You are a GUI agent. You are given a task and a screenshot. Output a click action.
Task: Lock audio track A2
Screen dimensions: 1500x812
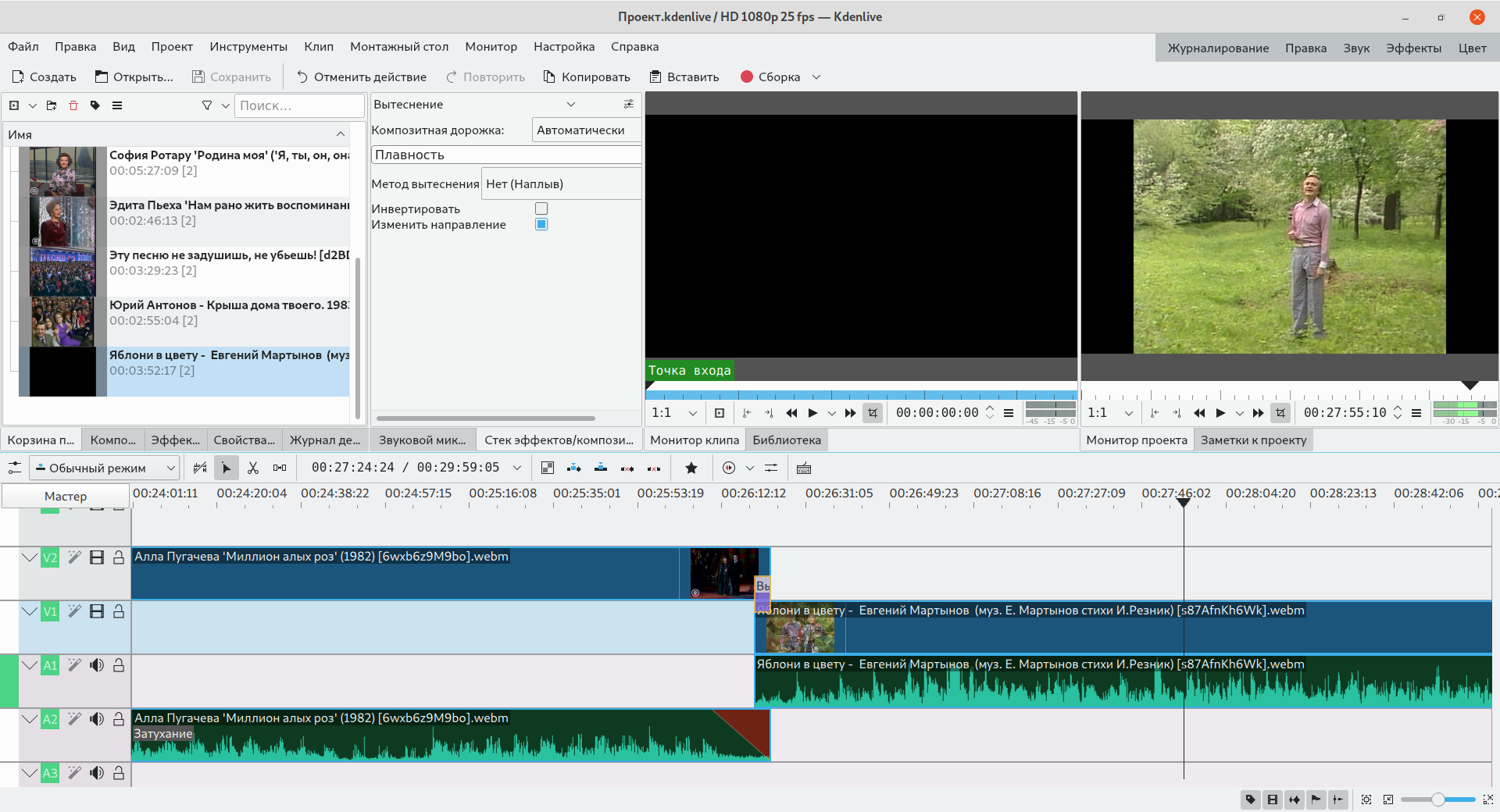[119, 719]
